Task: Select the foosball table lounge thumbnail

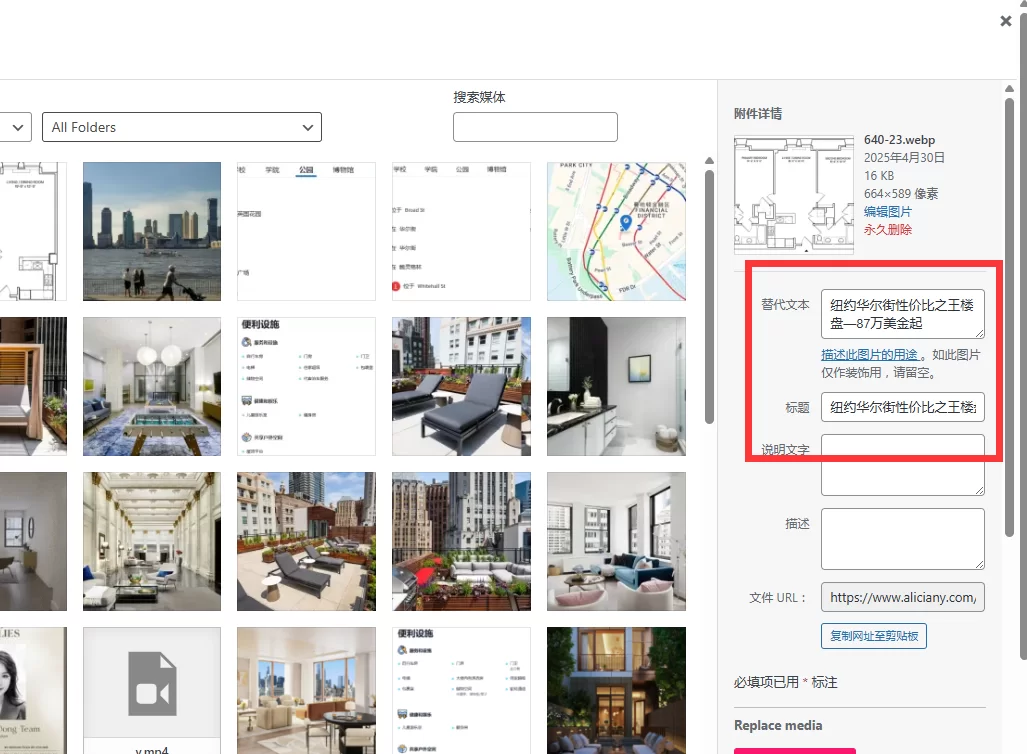Action: coord(152,386)
